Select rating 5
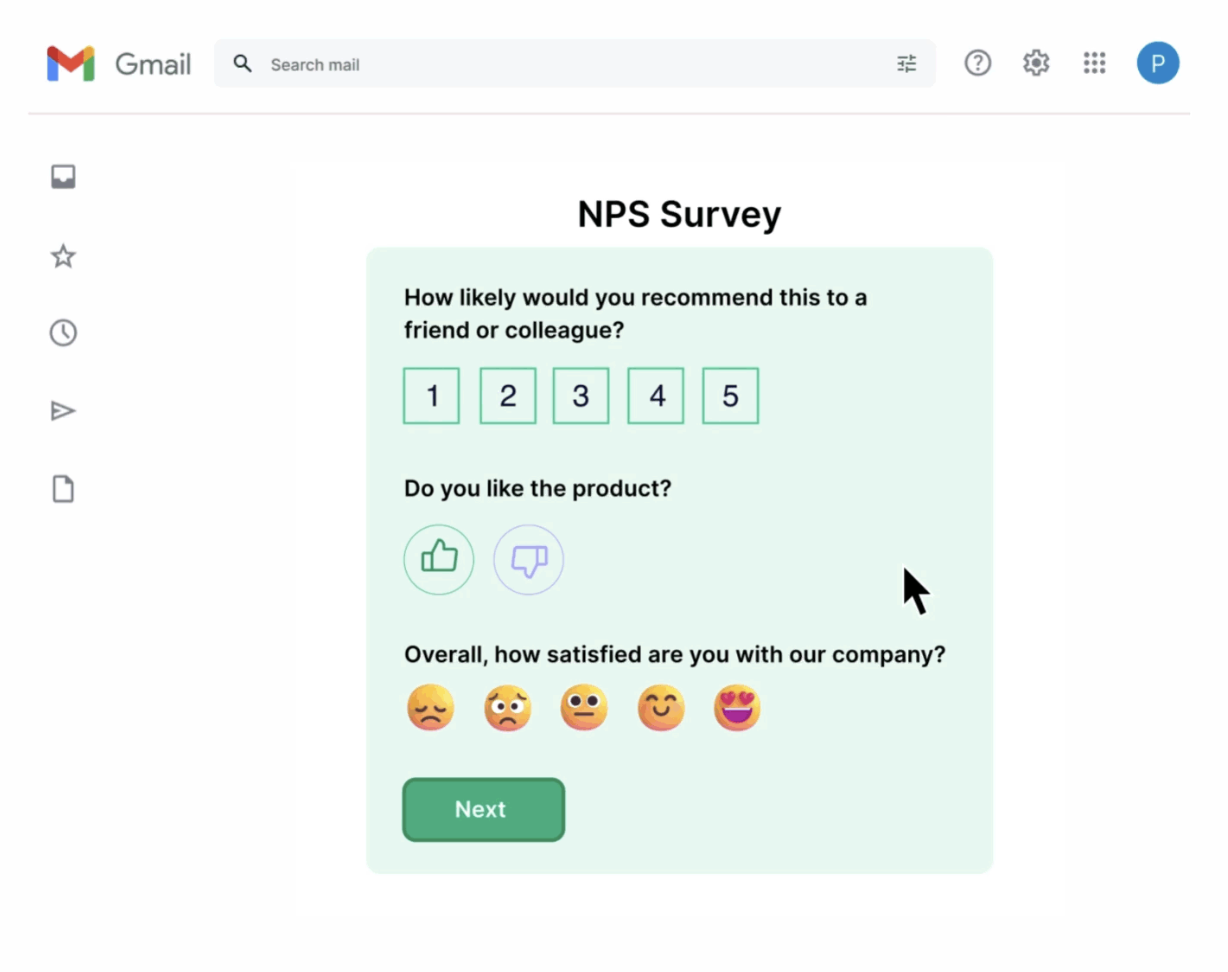 731,396
